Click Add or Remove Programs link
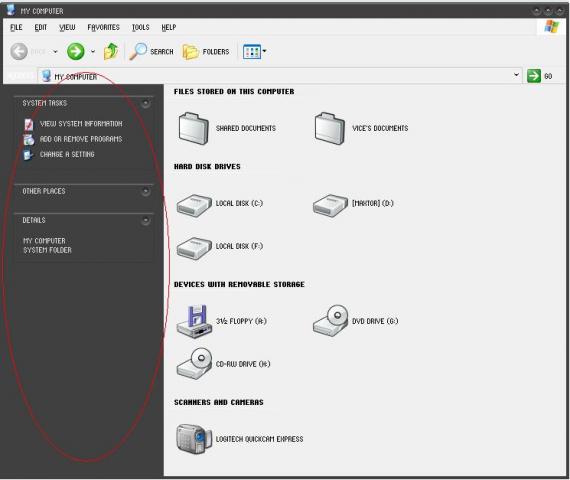Viewport: 570px width, 480px height. pos(81,139)
